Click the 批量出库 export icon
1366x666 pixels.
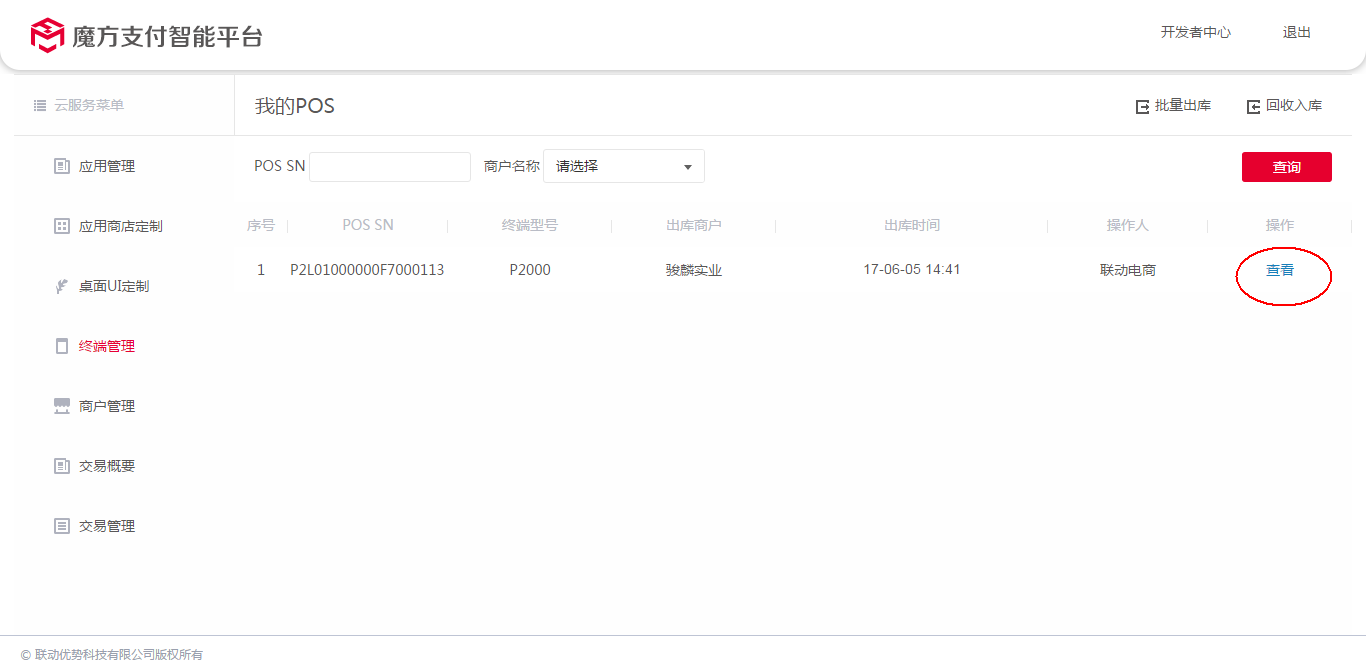[x=1142, y=106]
